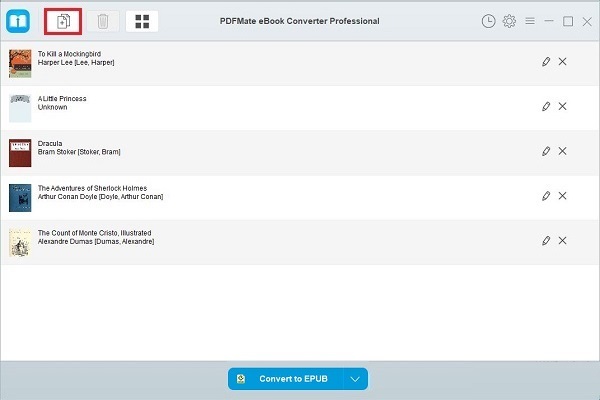Select A Little Princess cover thumbnail
The width and height of the screenshot is (600, 400).
(20, 108)
